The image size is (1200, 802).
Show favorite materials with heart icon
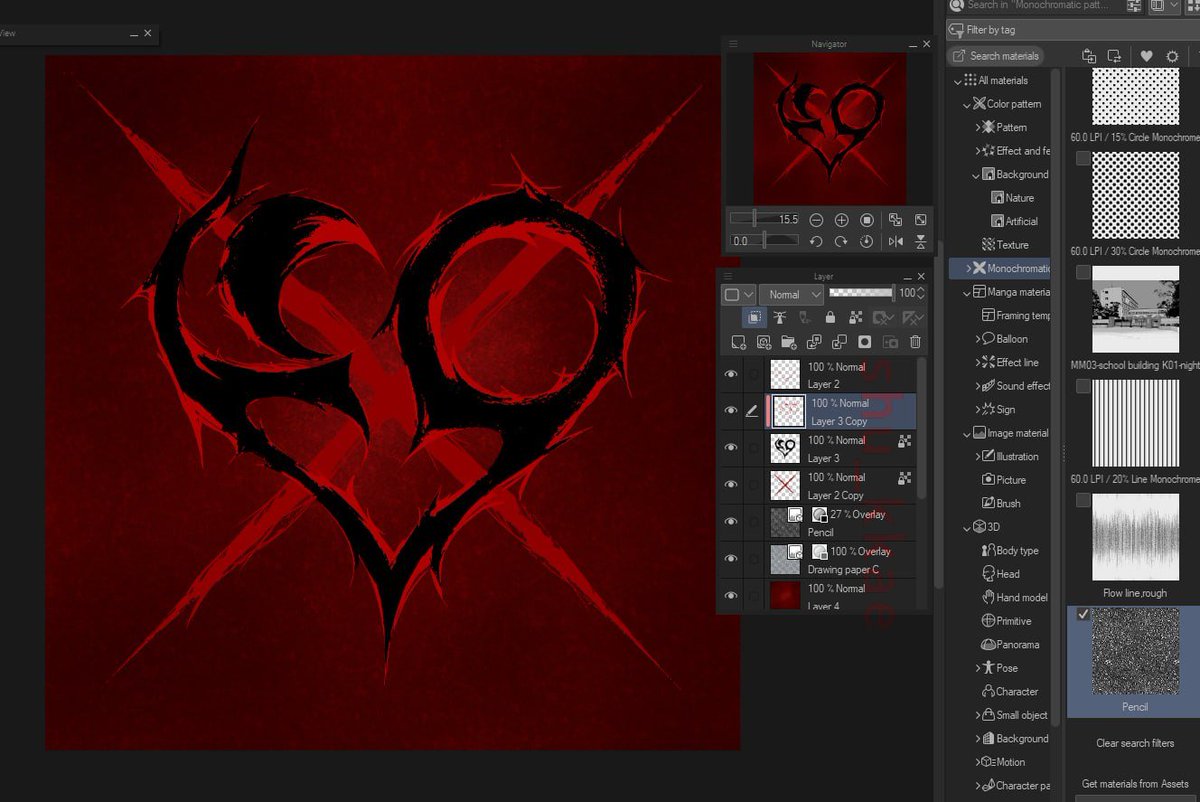click(x=1146, y=56)
